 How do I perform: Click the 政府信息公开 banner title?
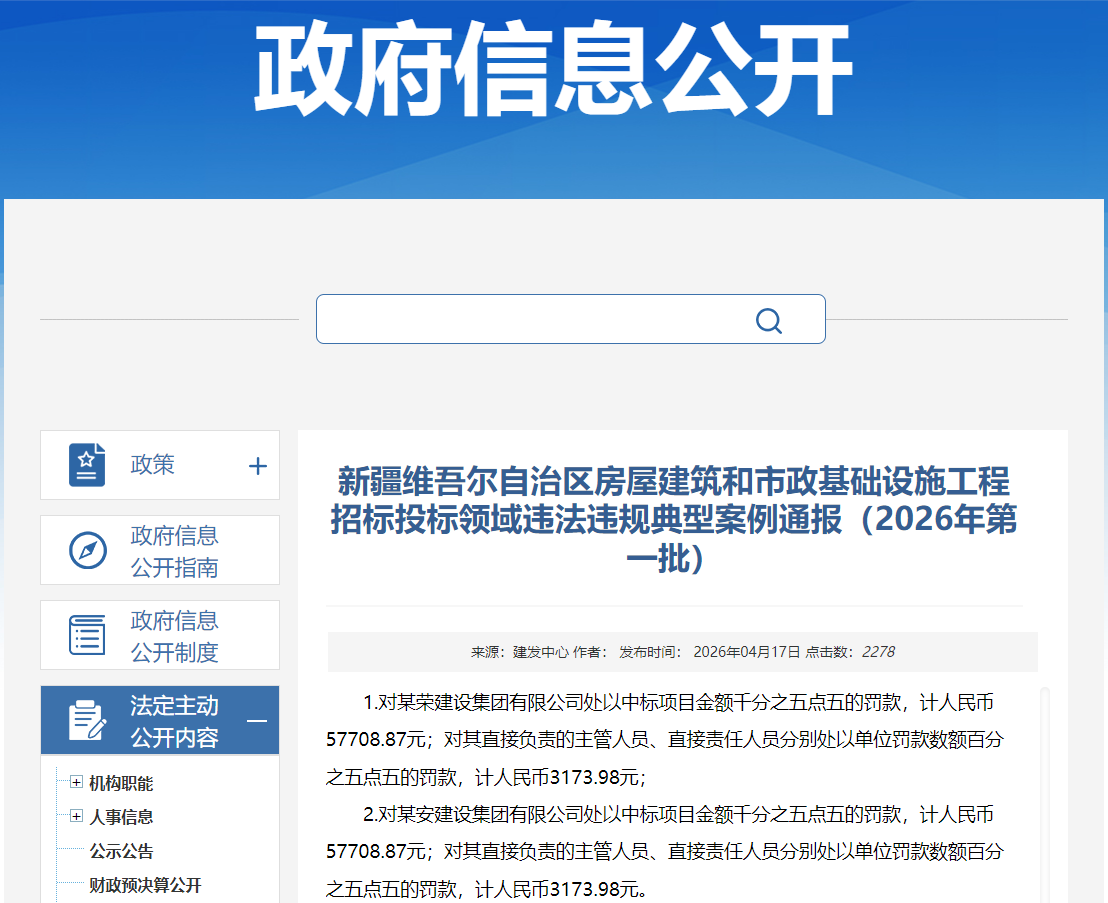[x=553, y=69]
